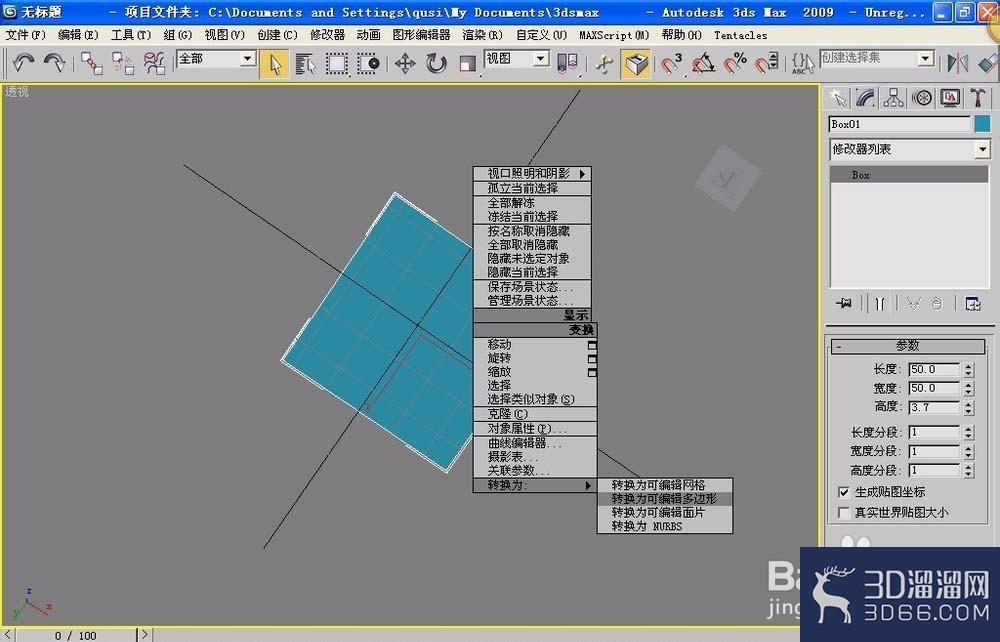Open the 全部 selection filter dropdown

247,59
